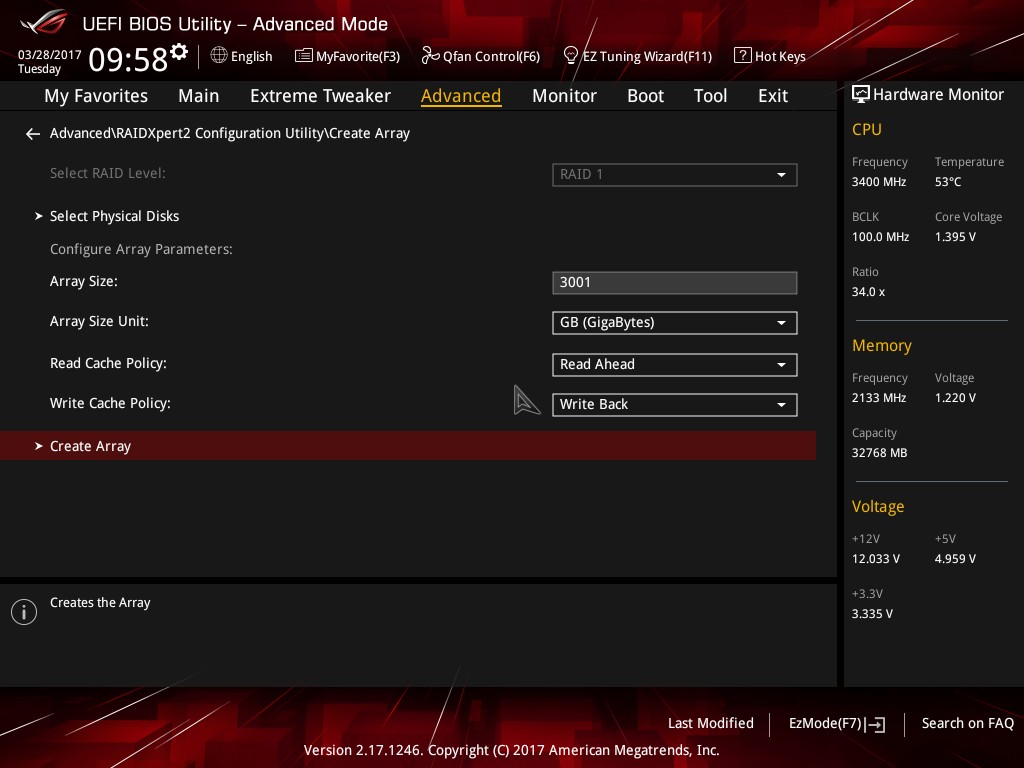Click Search on FAQ at the bottom
The height and width of the screenshot is (768, 1024).
point(968,723)
